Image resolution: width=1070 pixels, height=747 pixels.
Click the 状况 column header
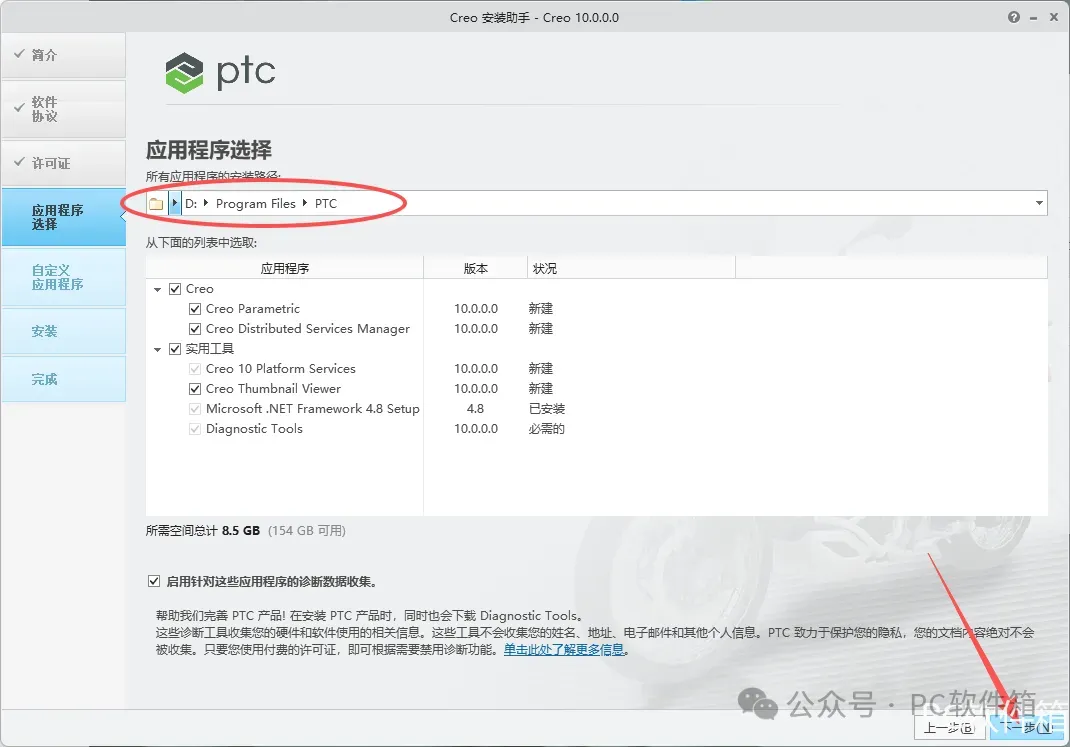coord(631,268)
